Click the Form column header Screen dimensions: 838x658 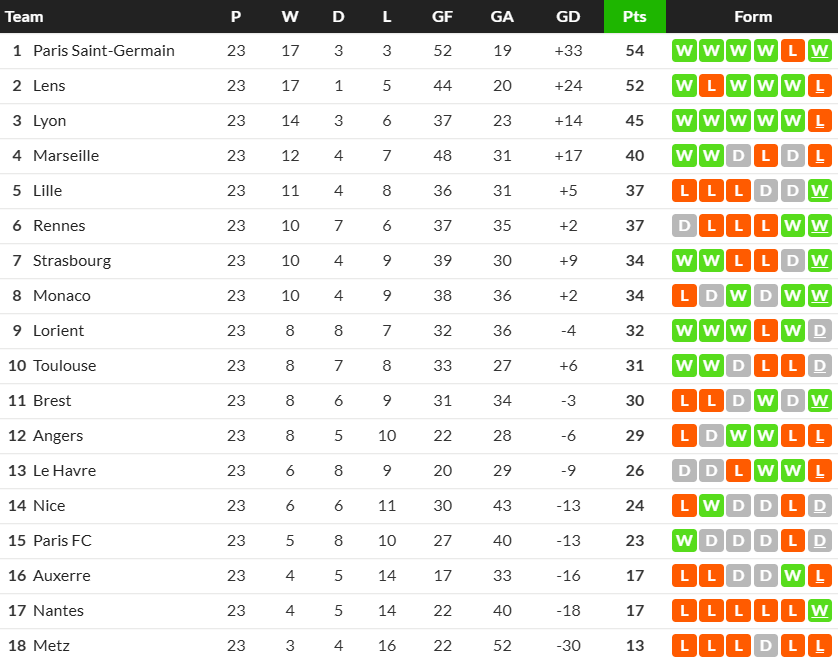[x=752, y=17]
